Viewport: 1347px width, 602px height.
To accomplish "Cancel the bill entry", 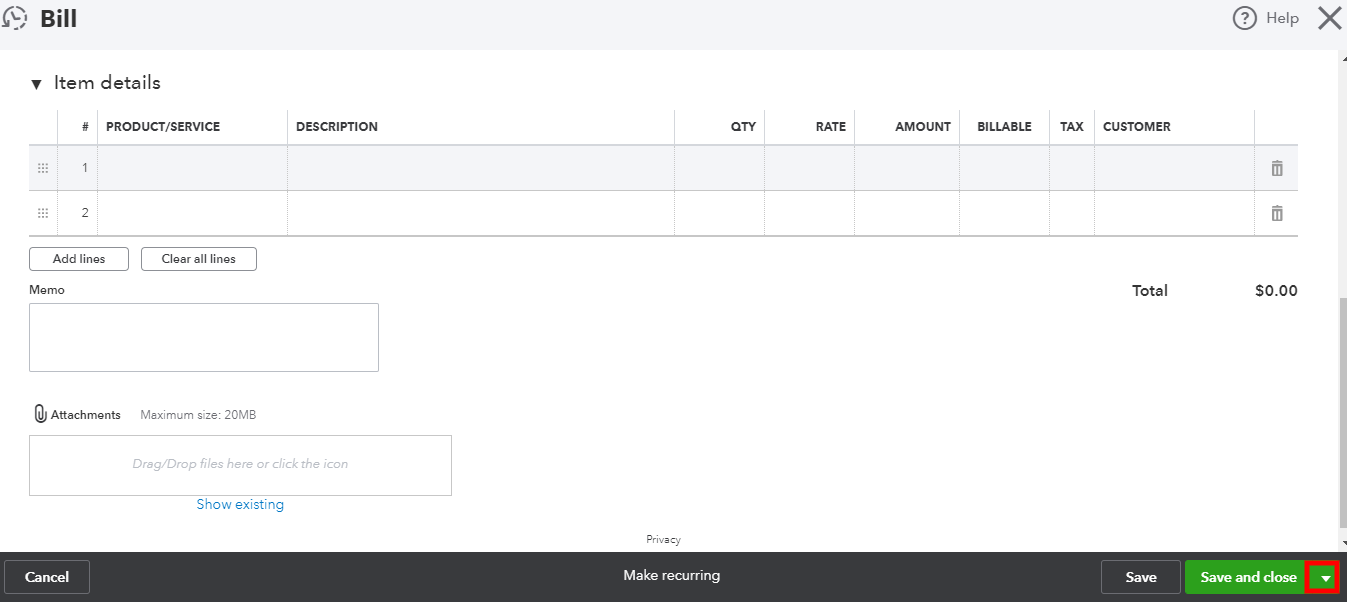I will (47, 577).
